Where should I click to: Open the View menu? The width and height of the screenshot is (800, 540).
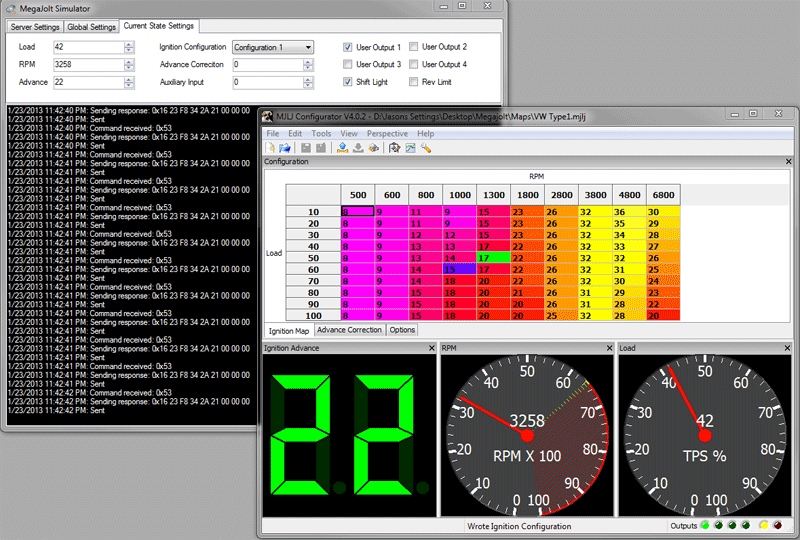349,133
